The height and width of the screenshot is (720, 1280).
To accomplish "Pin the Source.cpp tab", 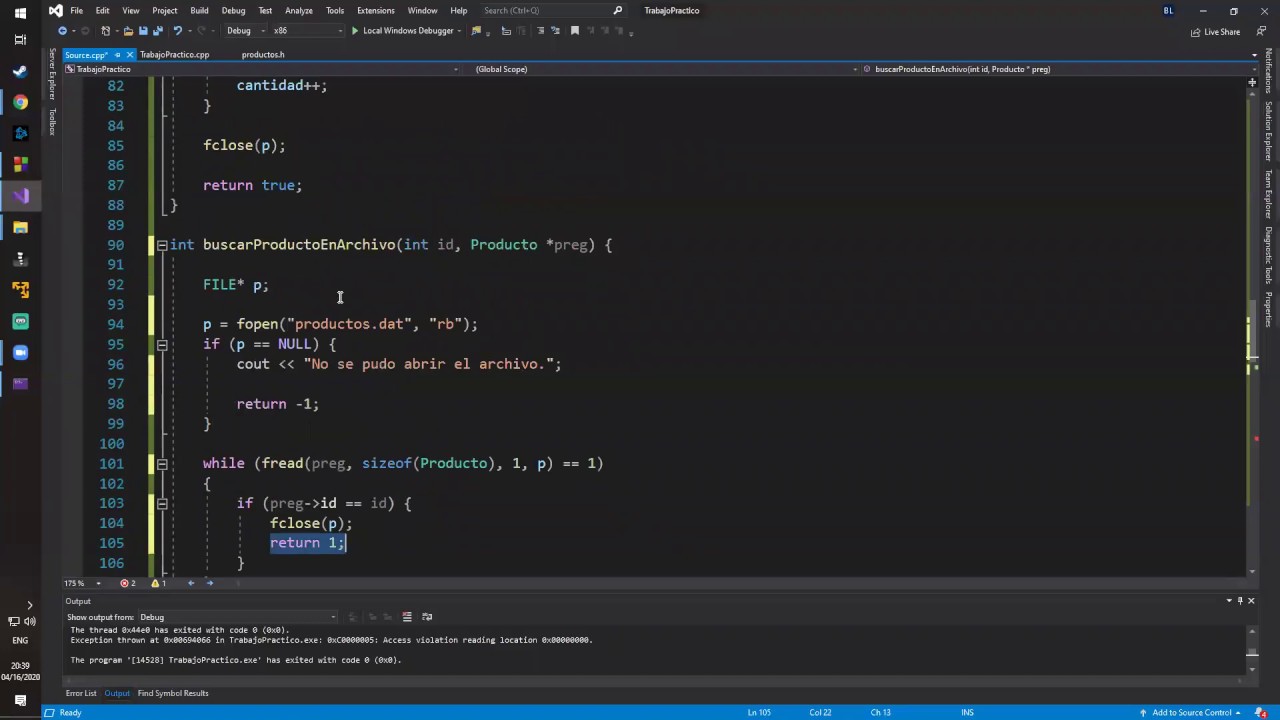I will (x=117, y=55).
